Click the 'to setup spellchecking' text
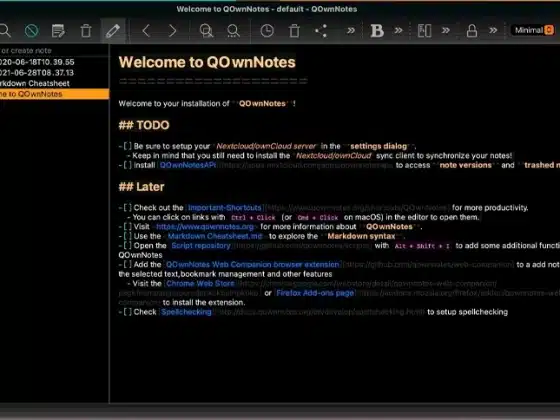 467,312
